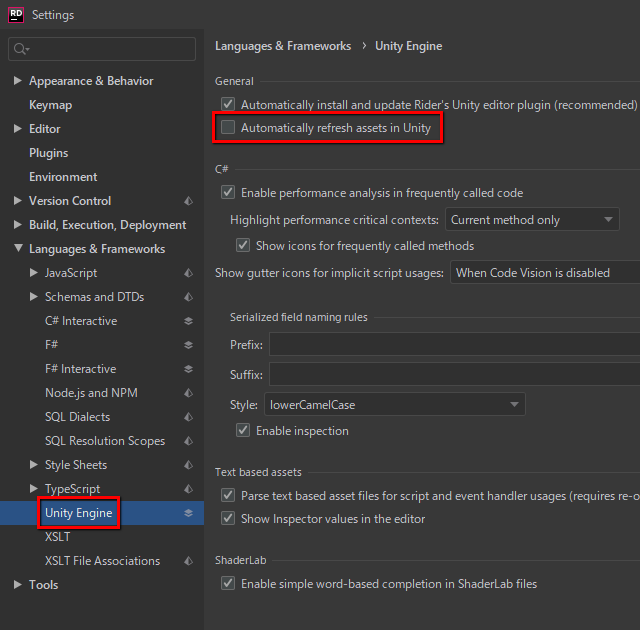Expand the Tools section
This screenshot has height=630, width=640.
pos(18,585)
